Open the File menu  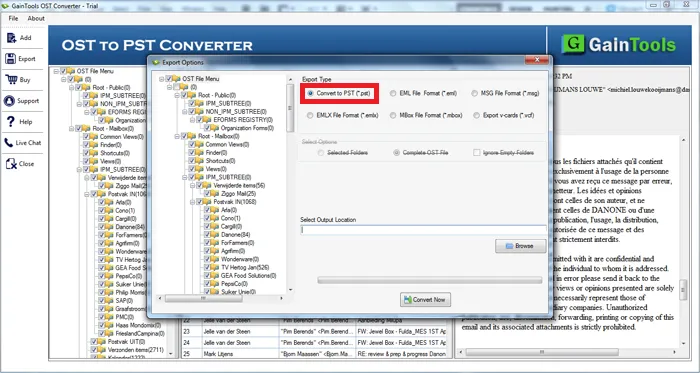[x=13, y=18]
